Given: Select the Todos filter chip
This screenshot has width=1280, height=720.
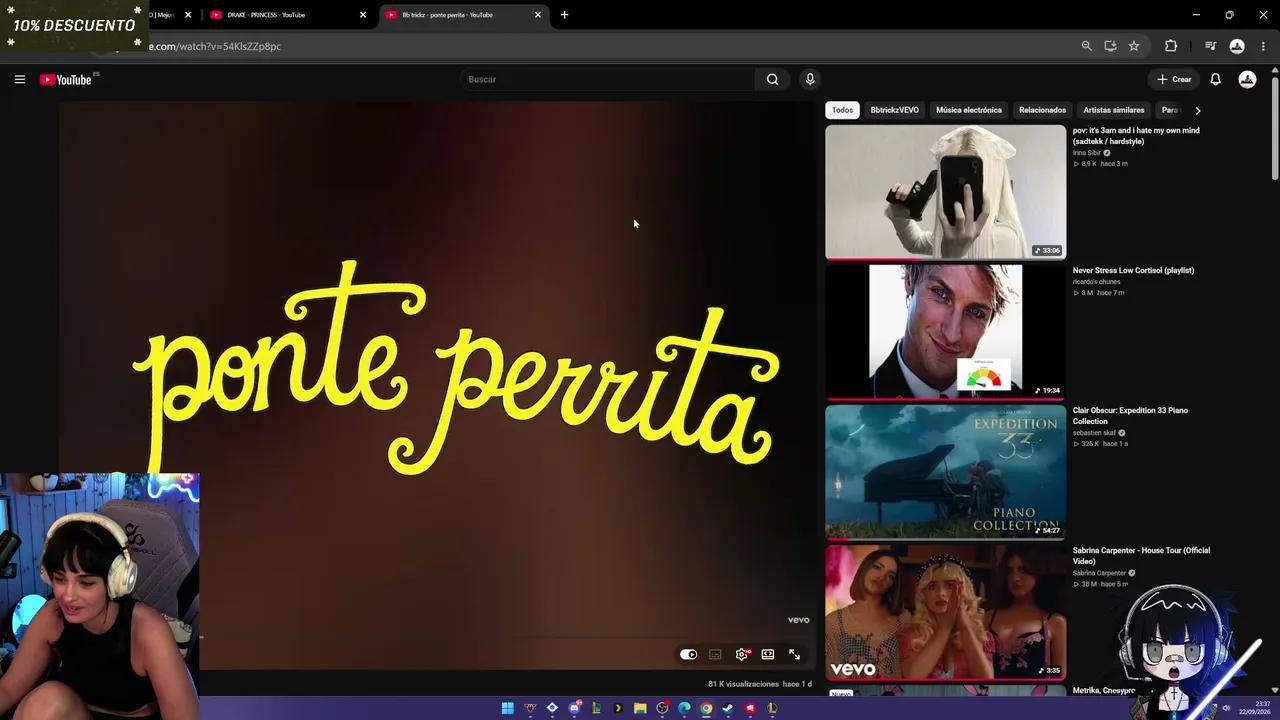Looking at the screenshot, I should 843,110.
